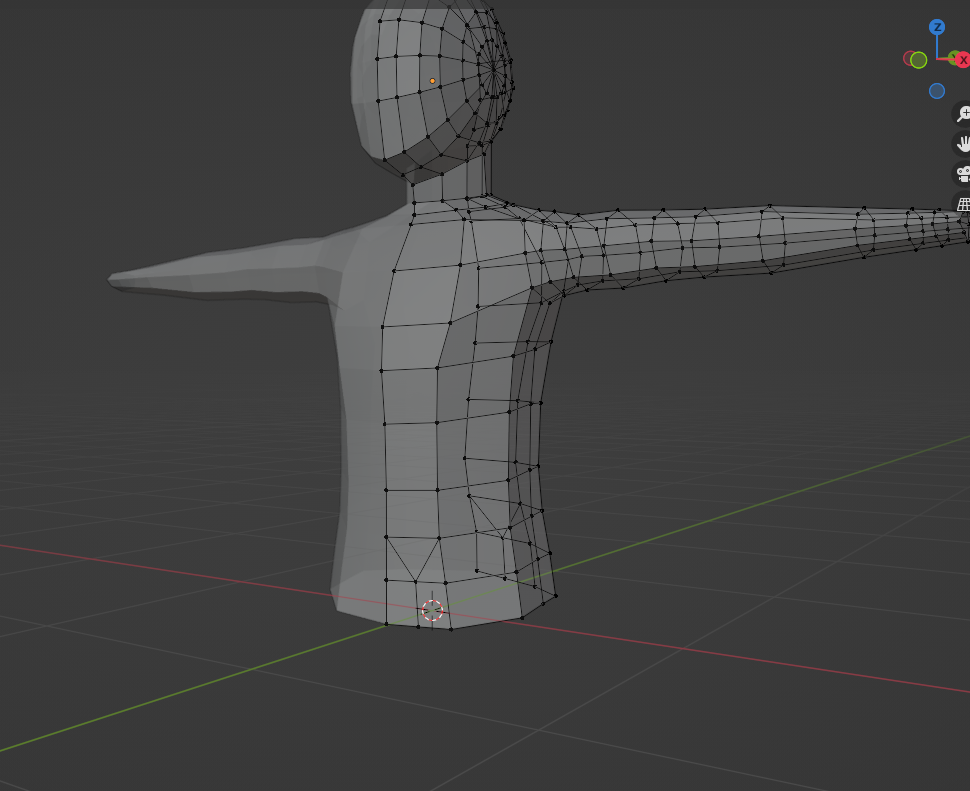
Task: Click the hand pan view button
Action: [962, 144]
